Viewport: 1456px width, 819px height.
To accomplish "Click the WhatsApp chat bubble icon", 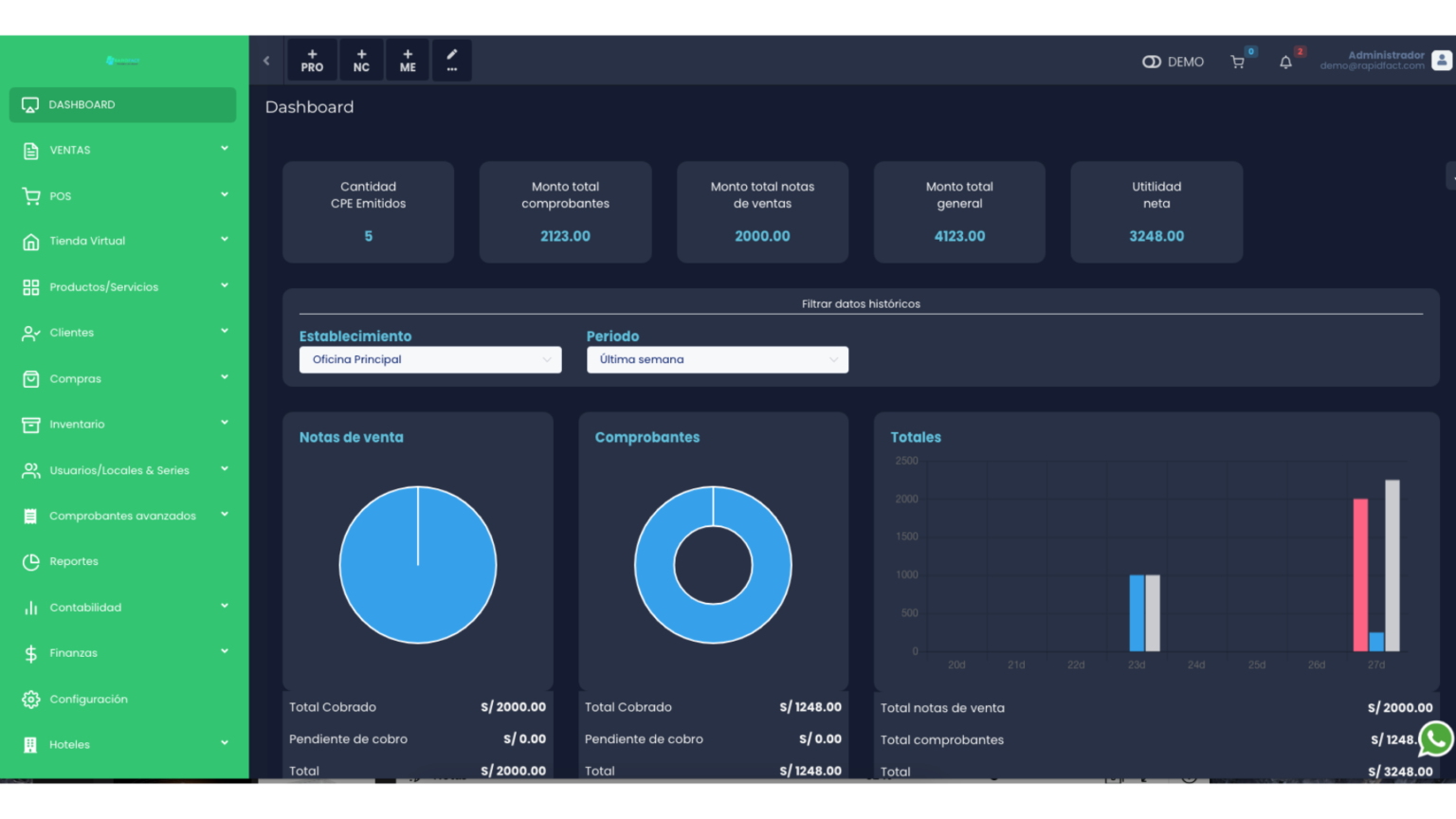I will pos(1435,738).
